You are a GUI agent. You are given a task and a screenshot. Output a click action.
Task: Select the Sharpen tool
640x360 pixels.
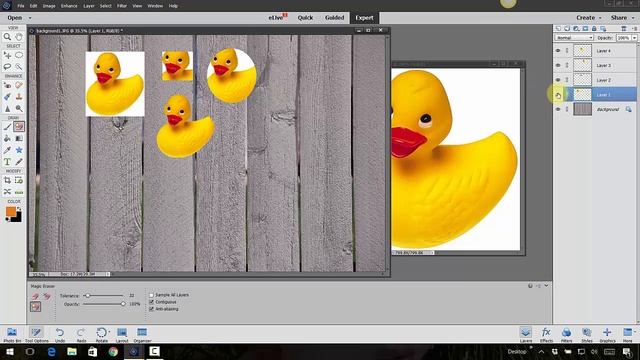[7, 108]
